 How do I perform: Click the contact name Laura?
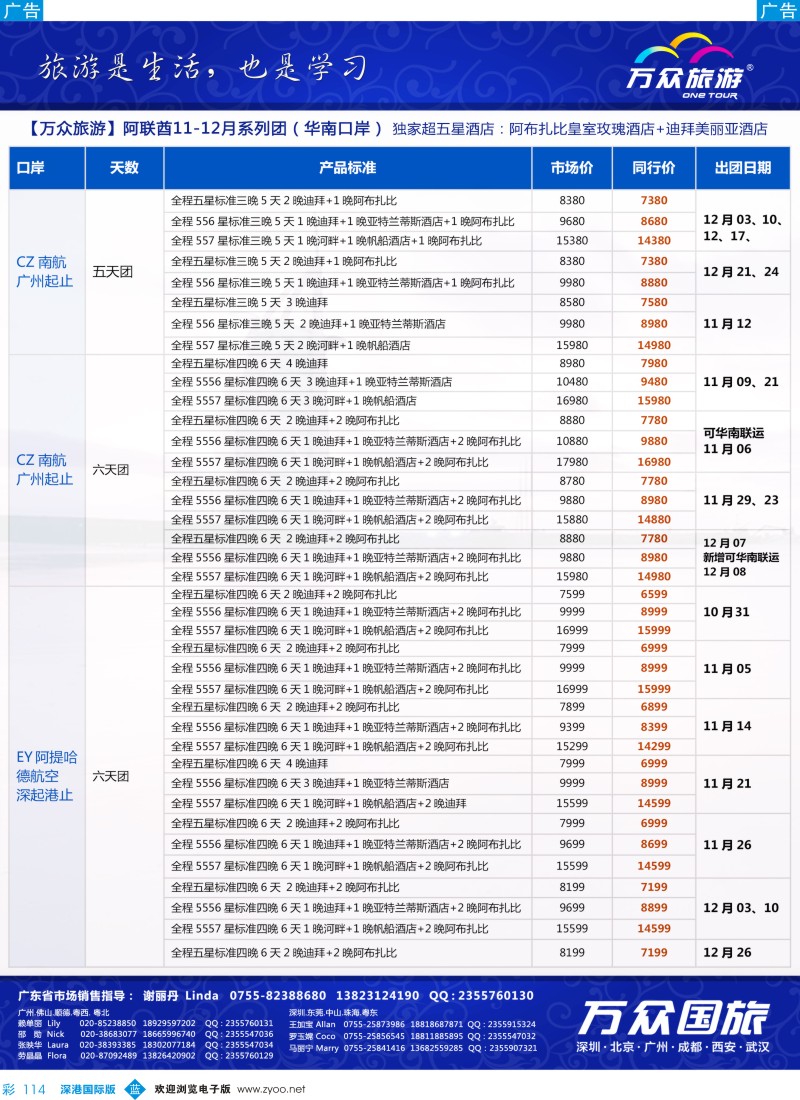pyautogui.click(x=58, y=1045)
